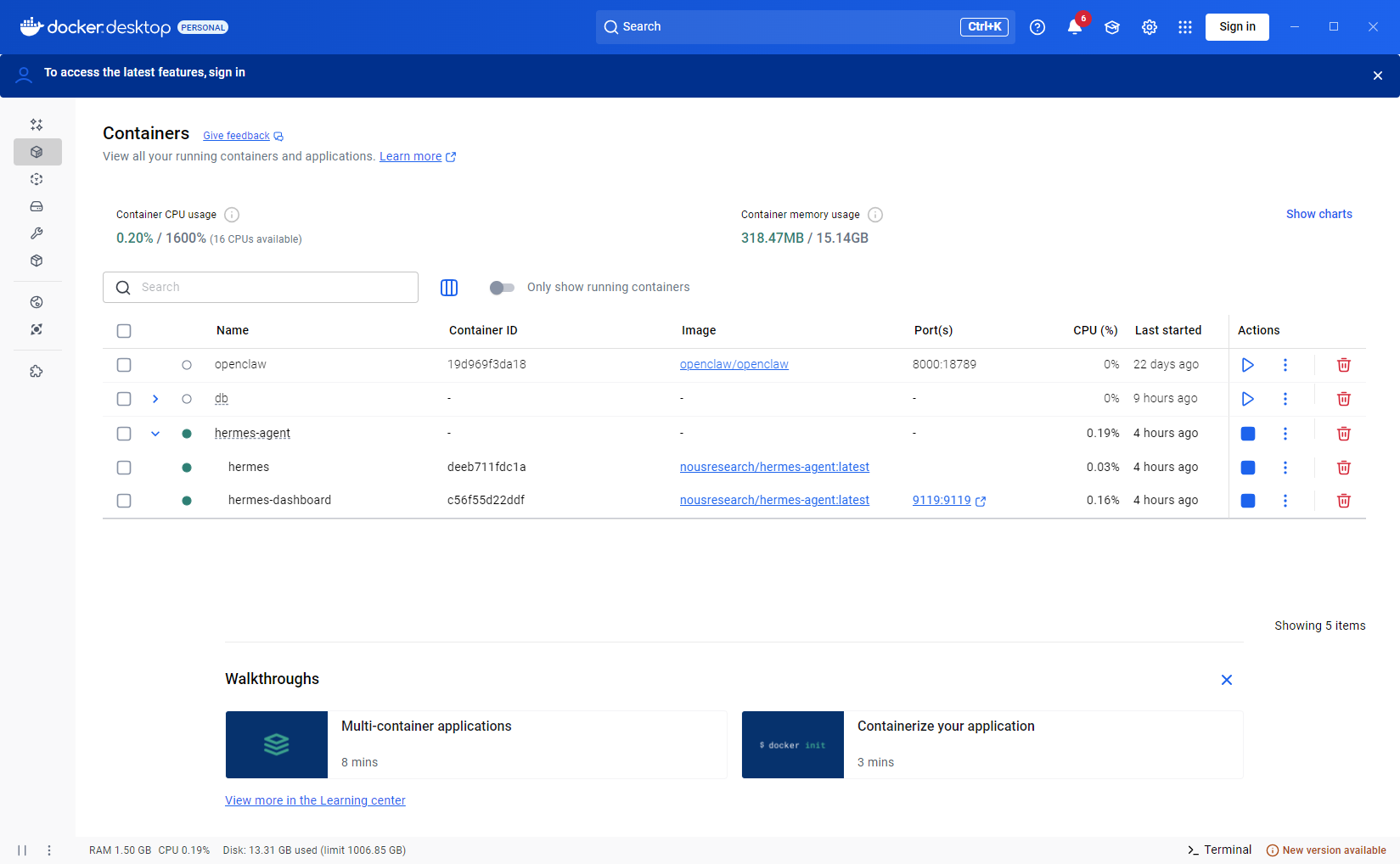The height and width of the screenshot is (864, 1400).
Task: Stop the hermes-dashboard container
Action: coord(1247,501)
